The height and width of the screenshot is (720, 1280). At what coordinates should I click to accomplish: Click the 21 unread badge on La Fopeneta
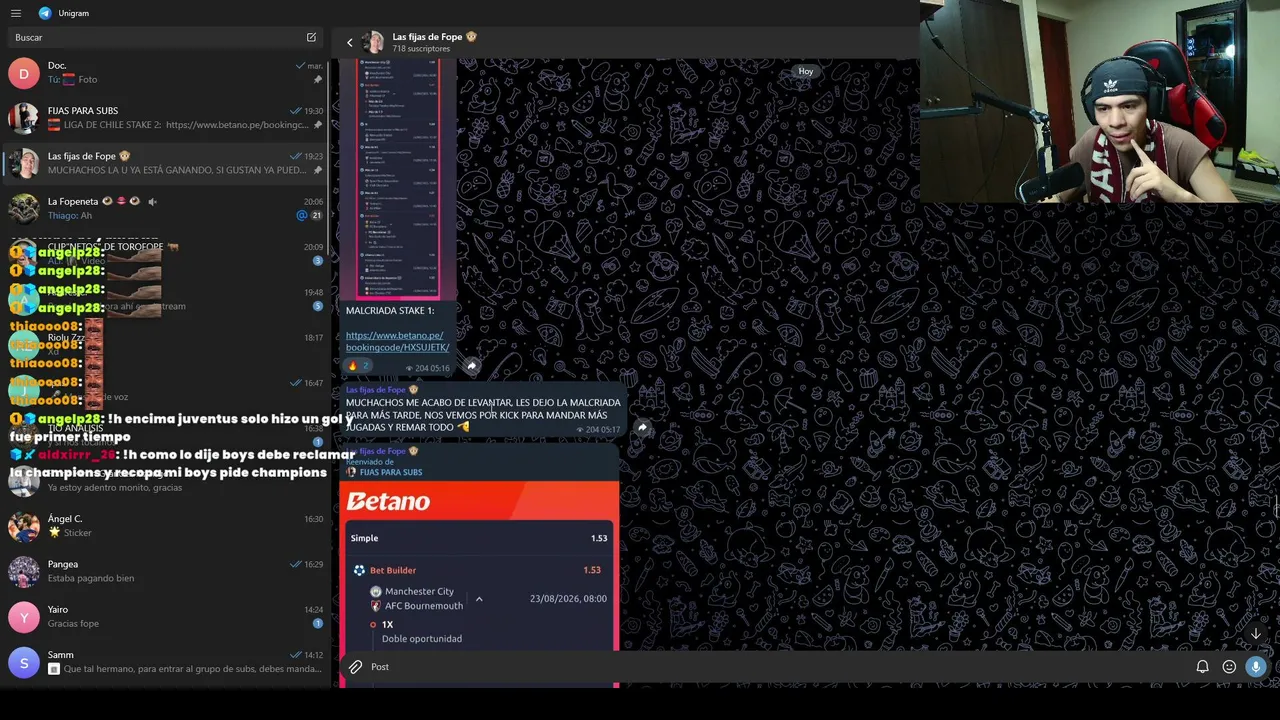[317, 215]
